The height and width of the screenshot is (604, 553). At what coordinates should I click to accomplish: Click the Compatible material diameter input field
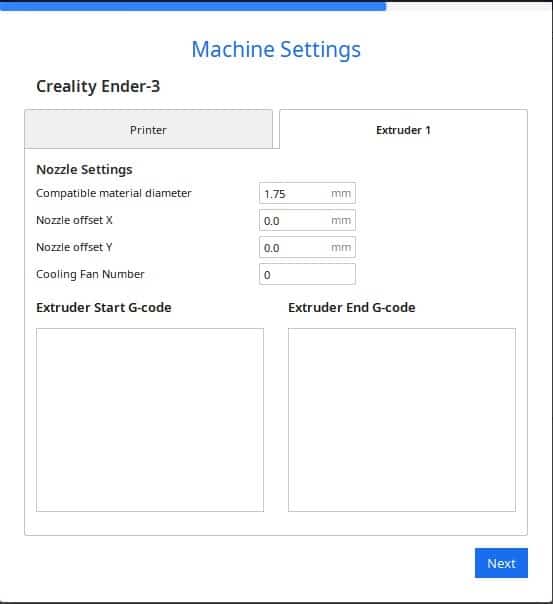(307, 193)
